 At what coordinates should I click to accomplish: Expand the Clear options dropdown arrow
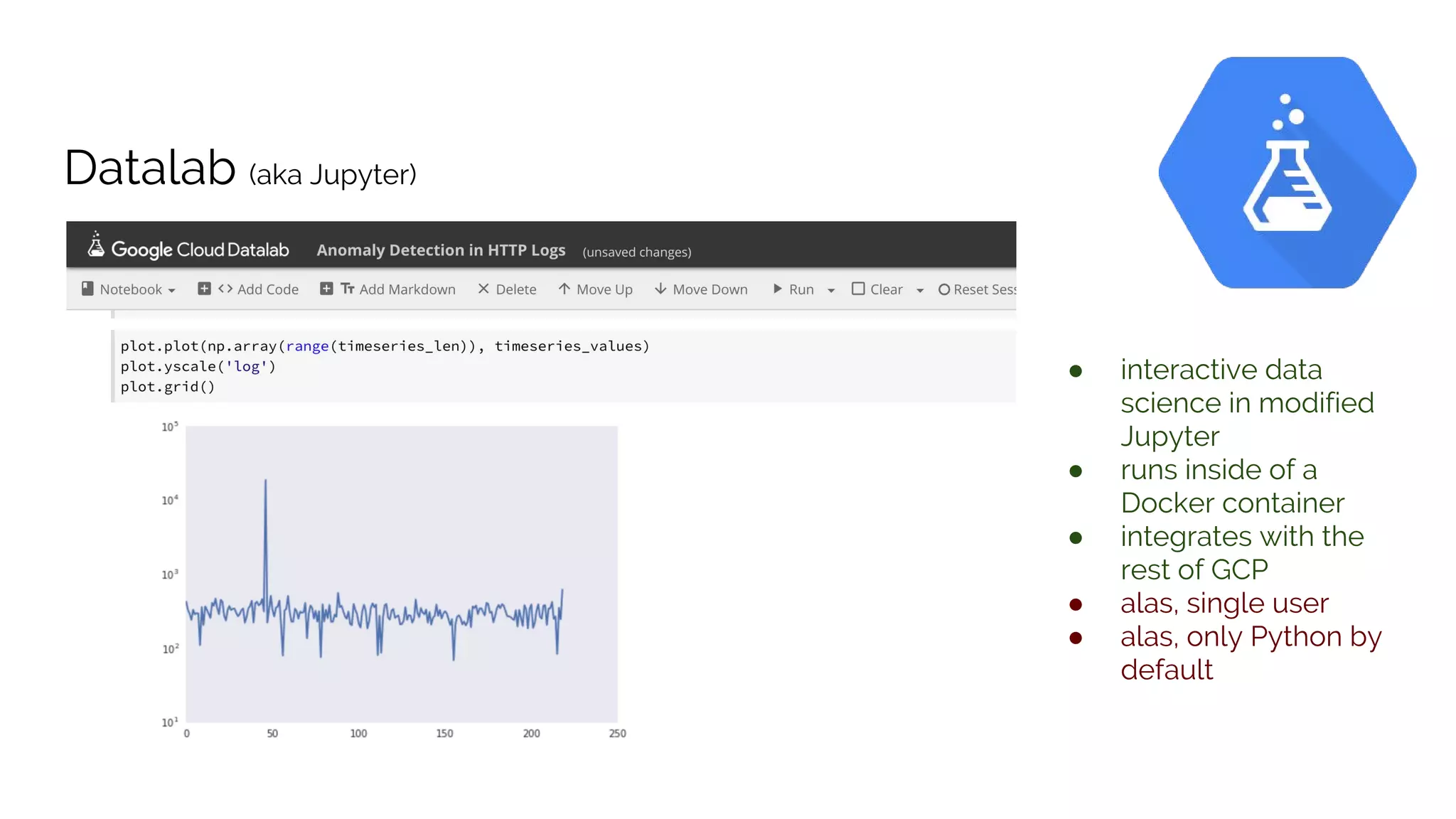(920, 291)
